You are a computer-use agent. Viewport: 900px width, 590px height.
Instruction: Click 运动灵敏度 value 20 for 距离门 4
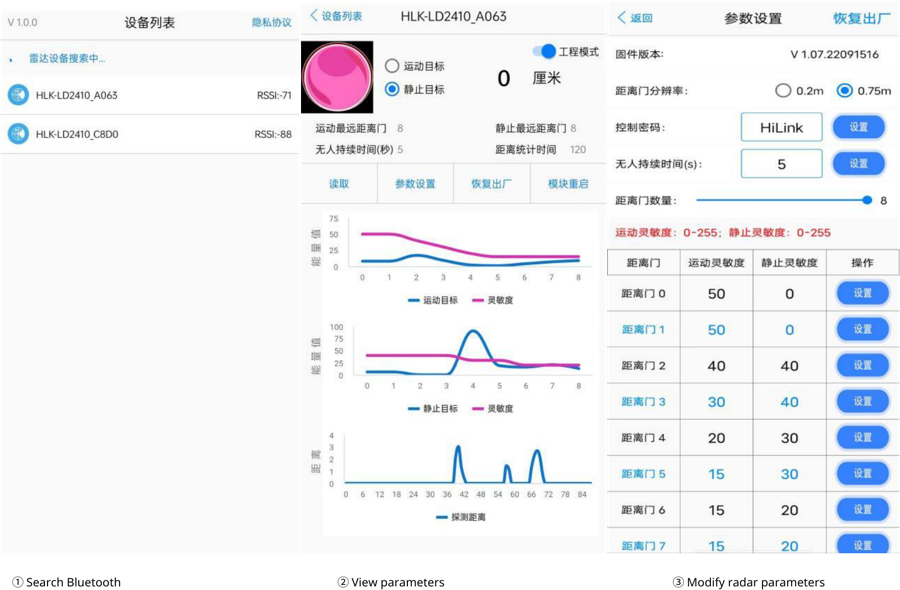tap(716, 438)
